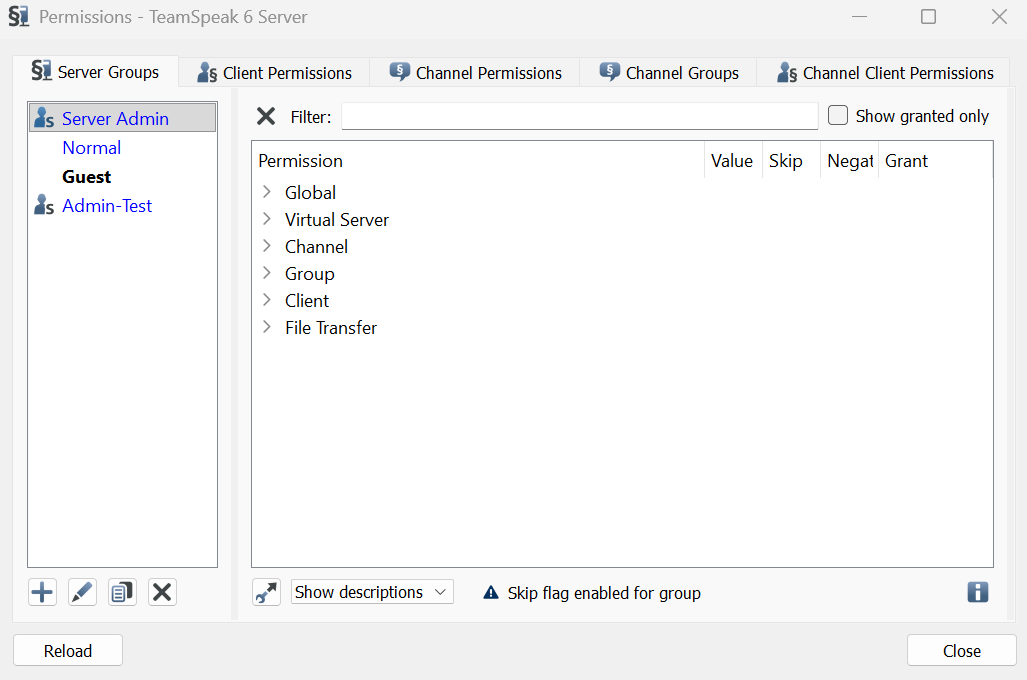This screenshot has width=1027, height=680.
Task: Click the copy server group icon
Action: [122, 592]
